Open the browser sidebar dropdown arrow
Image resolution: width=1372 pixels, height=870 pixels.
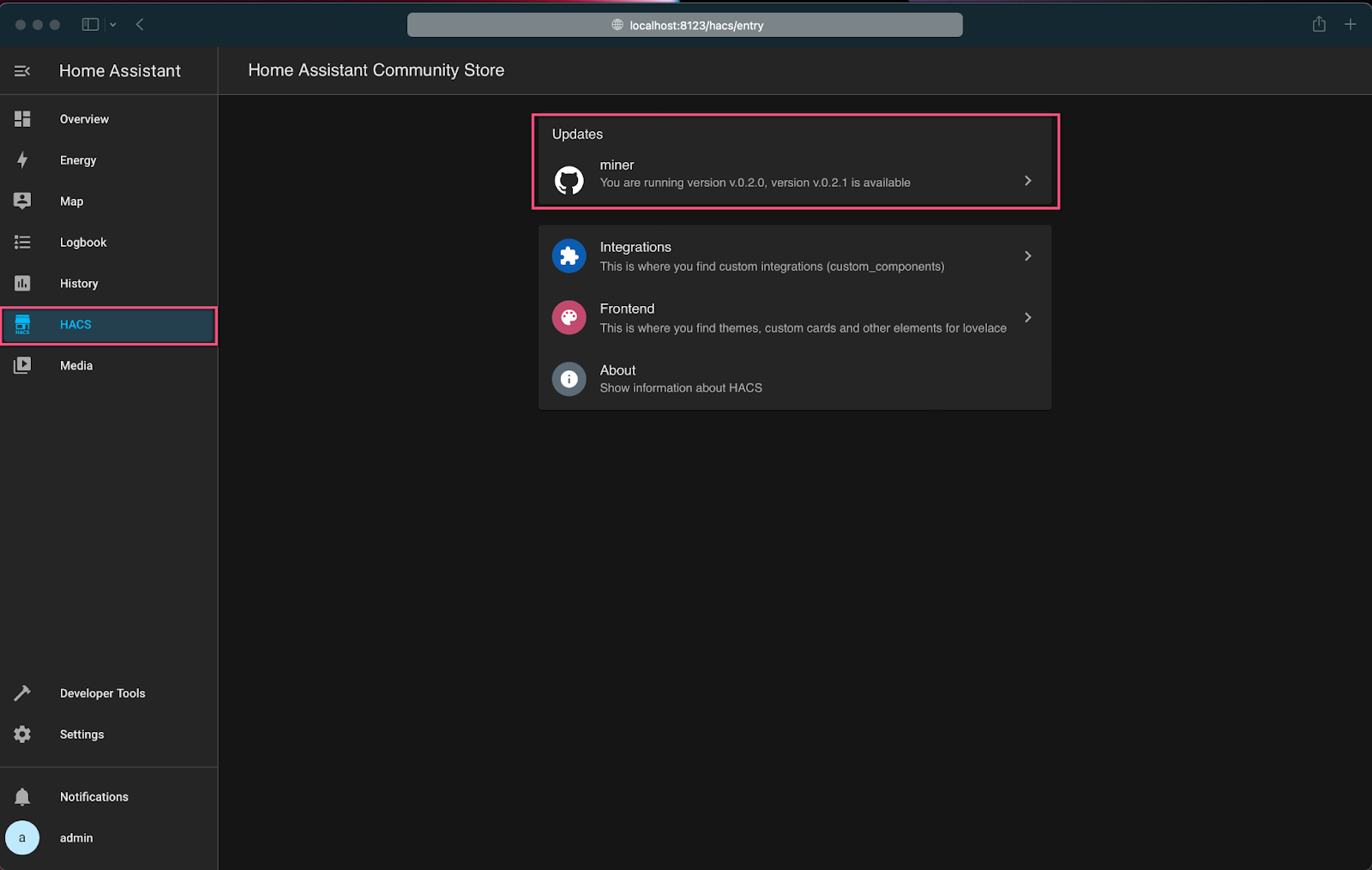tap(112, 25)
